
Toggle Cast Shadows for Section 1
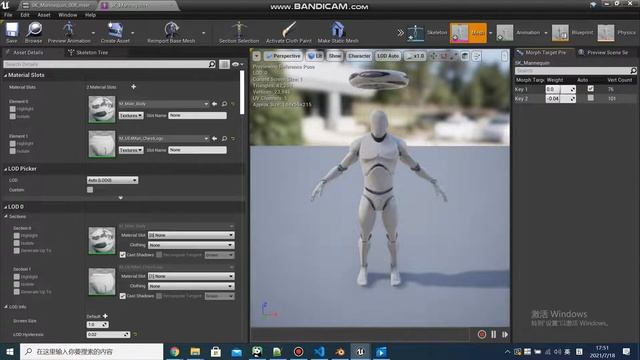[x=122, y=296]
